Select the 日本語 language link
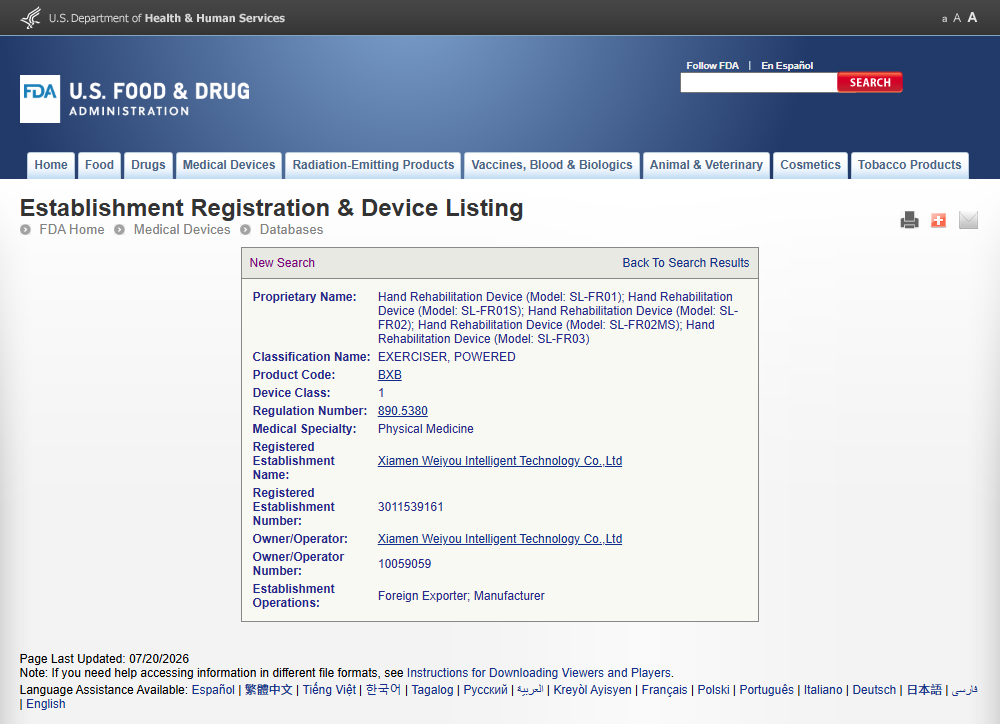Screen dimensions: 1000x724 pos(924,690)
